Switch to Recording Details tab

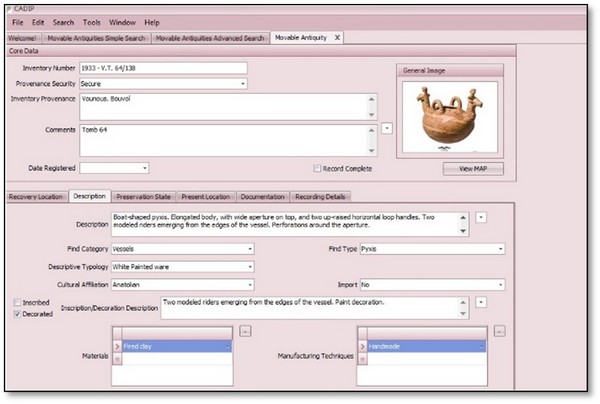pyautogui.click(x=320, y=197)
